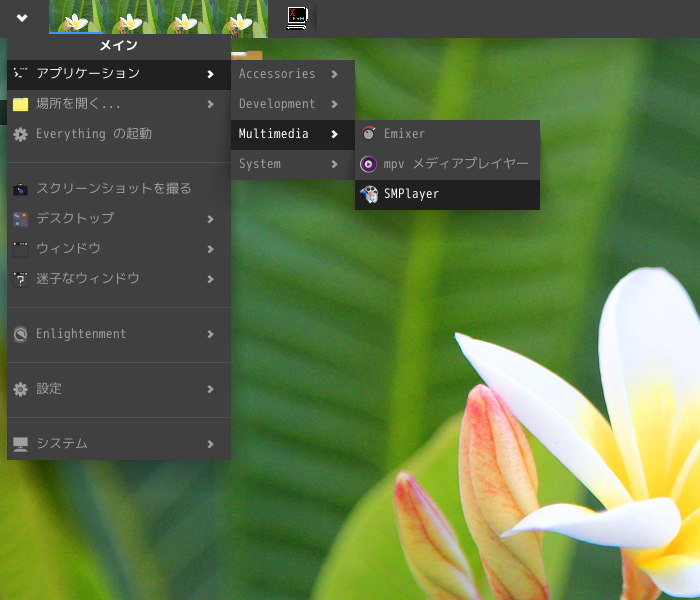This screenshot has width=700, height=600.
Task: Switch to the second virtual desktop thumbnail
Action: (x=131, y=17)
